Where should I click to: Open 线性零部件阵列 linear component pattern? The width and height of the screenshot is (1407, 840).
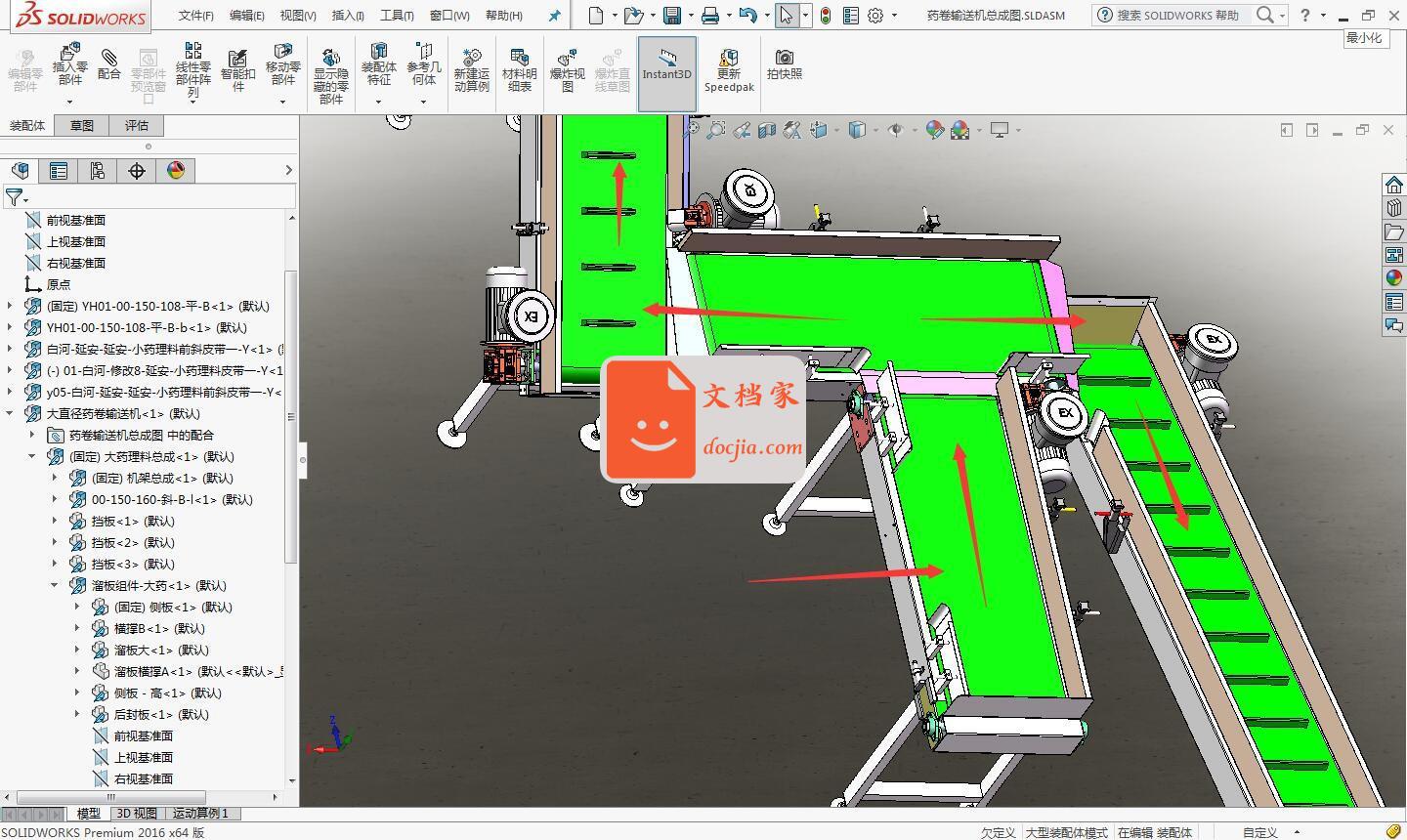point(192,68)
